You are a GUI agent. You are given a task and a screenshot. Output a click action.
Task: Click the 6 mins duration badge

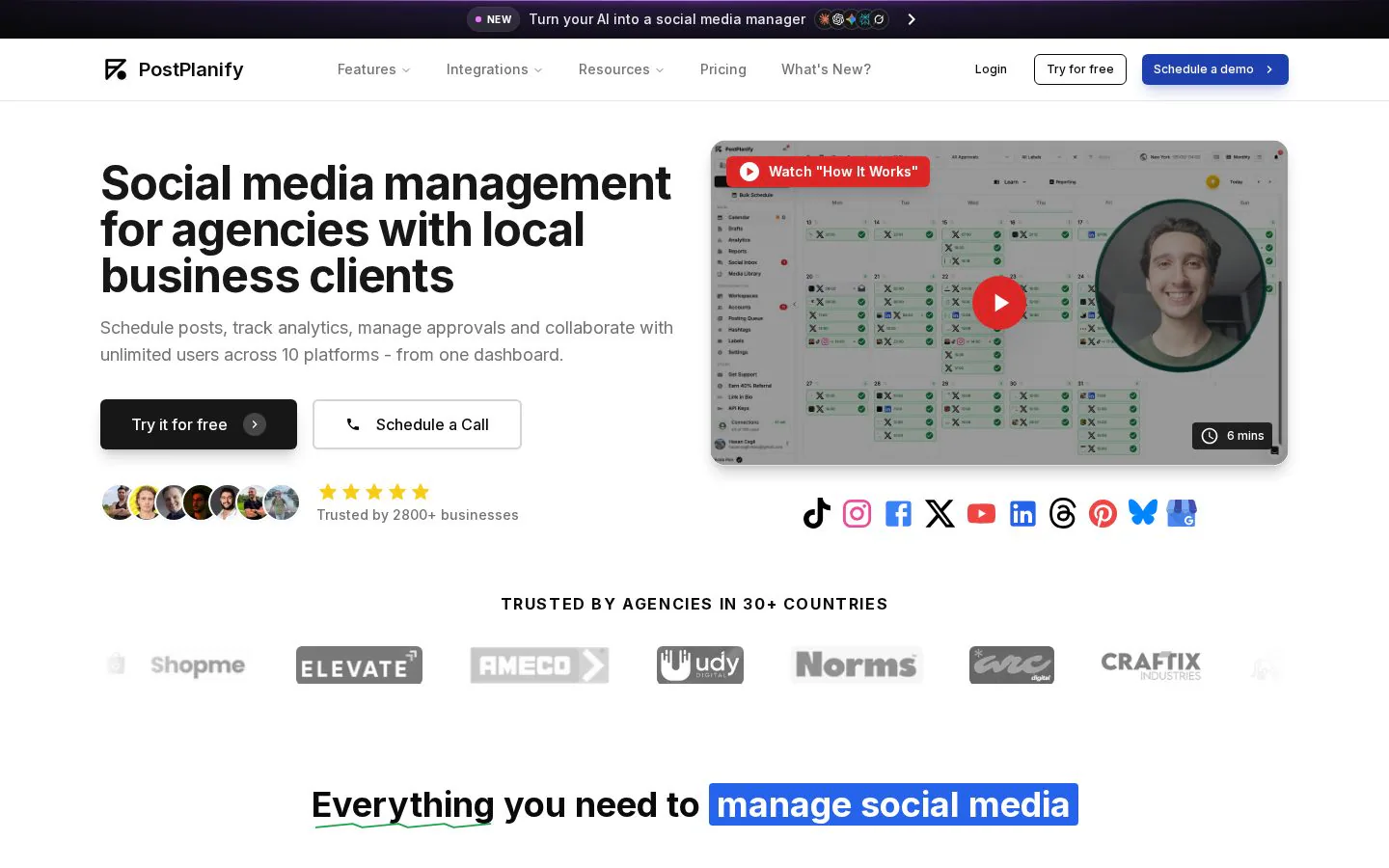pyautogui.click(x=1232, y=436)
